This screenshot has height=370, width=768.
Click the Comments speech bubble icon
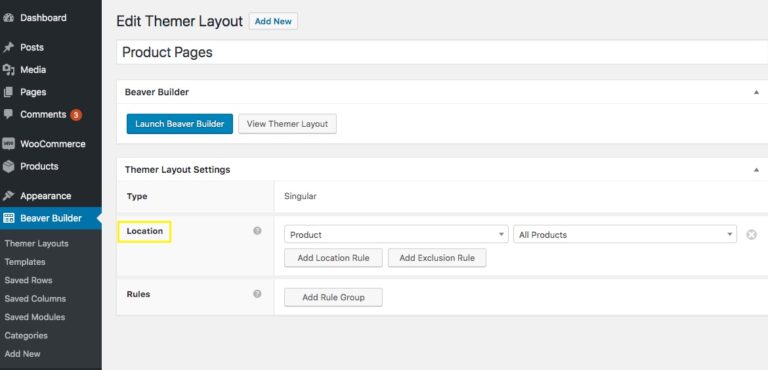click(x=8, y=114)
